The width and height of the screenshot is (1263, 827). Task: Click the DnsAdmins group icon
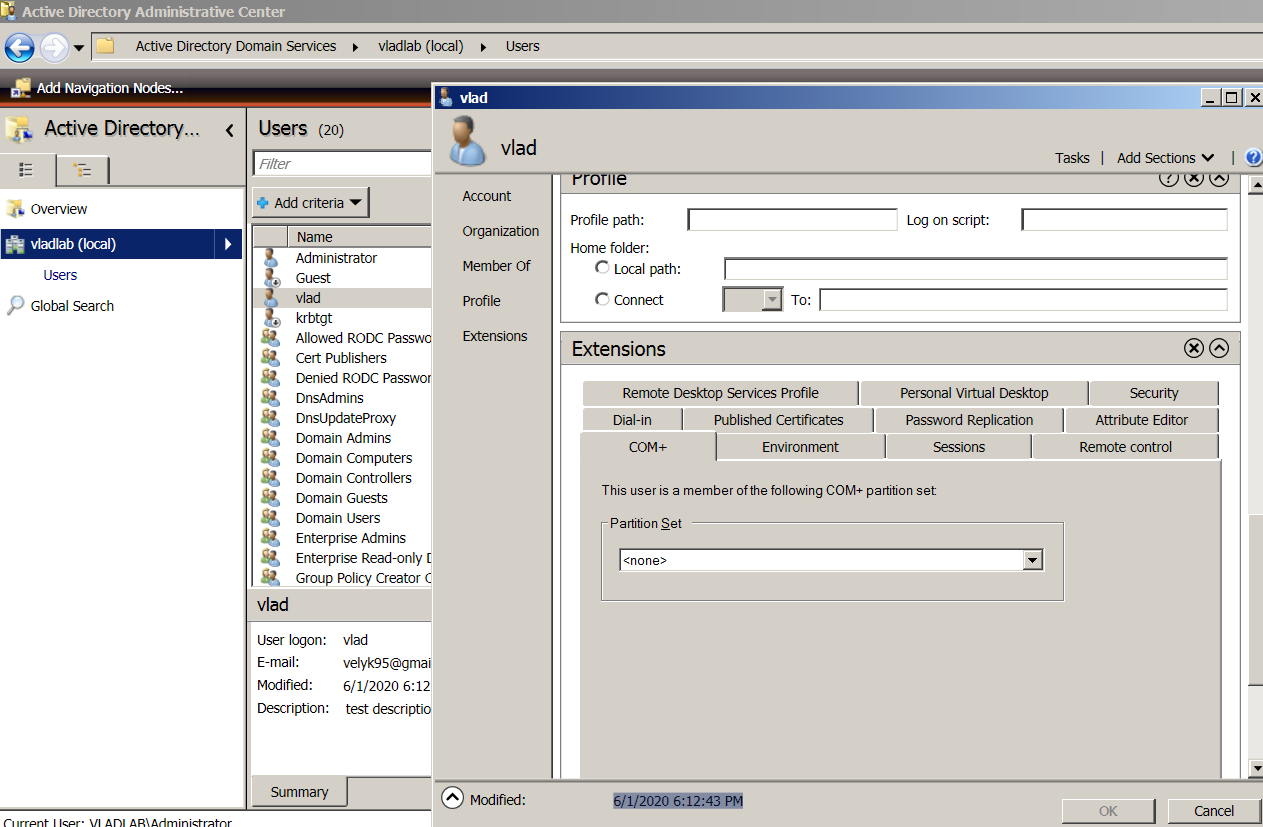(x=271, y=398)
